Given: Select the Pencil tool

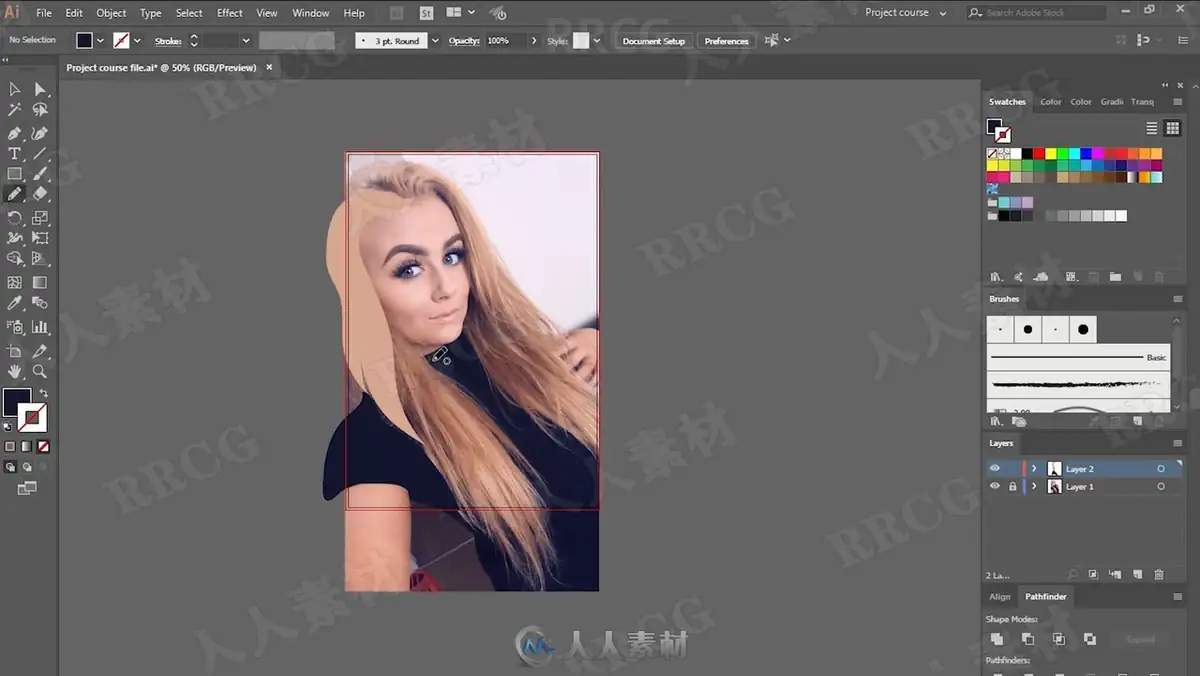Looking at the screenshot, I should (x=14, y=194).
